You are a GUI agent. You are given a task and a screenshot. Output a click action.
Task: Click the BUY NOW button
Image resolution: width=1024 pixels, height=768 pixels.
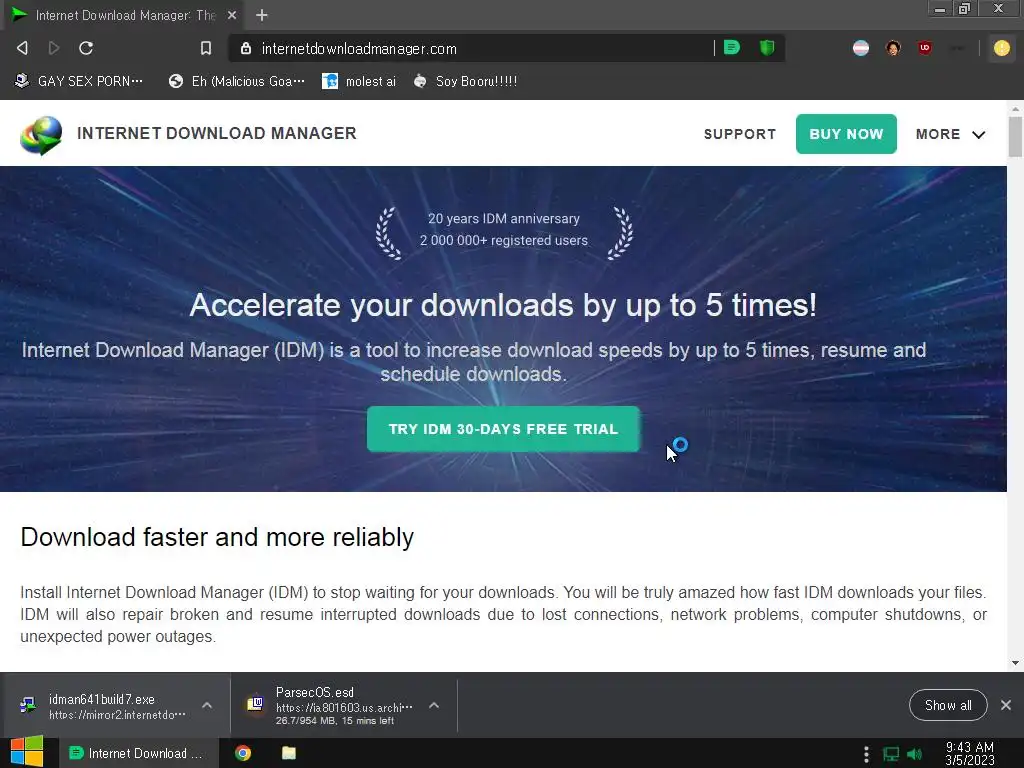click(x=846, y=134)
